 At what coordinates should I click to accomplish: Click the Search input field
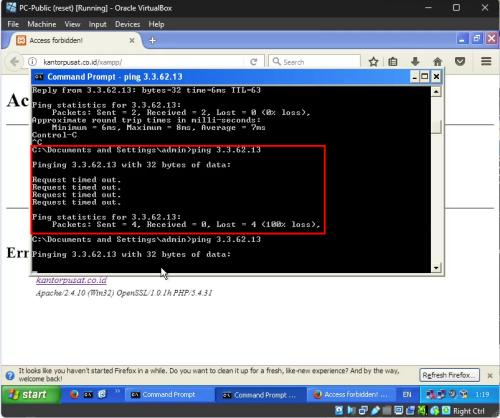point(315,62)
